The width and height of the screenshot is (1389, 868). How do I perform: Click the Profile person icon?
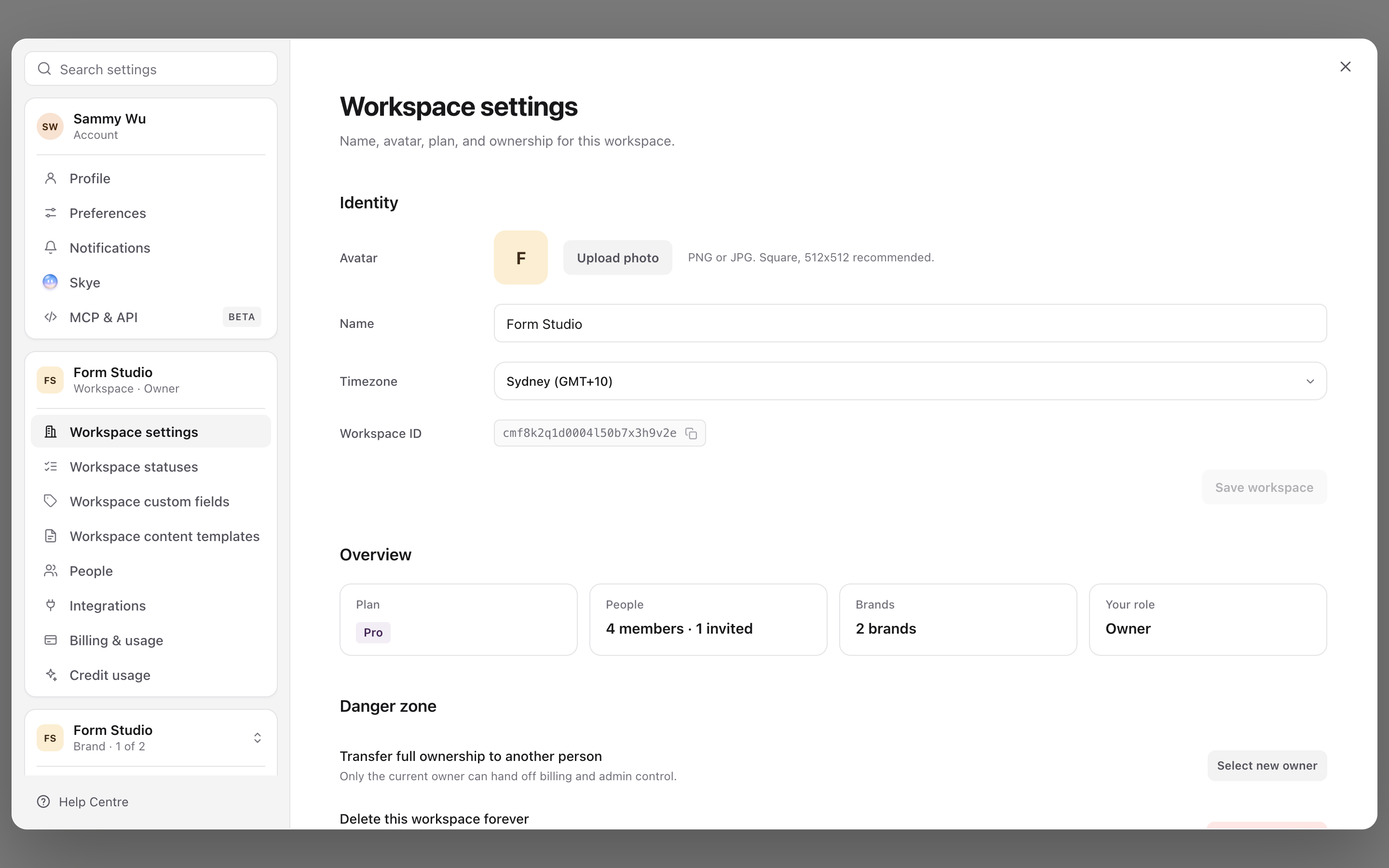tap(51, 178)
